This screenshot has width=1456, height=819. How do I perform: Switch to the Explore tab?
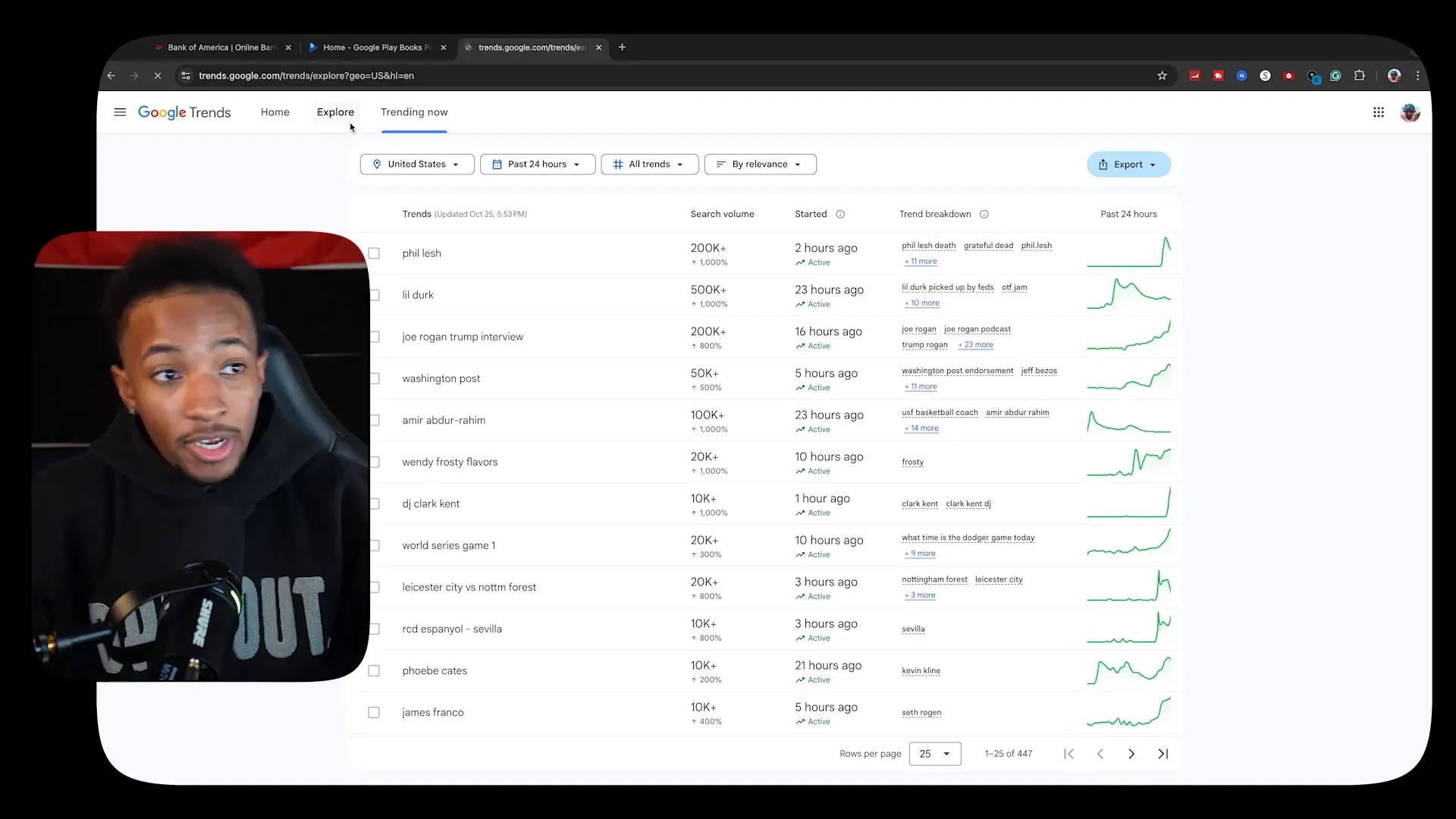[335, 112]
